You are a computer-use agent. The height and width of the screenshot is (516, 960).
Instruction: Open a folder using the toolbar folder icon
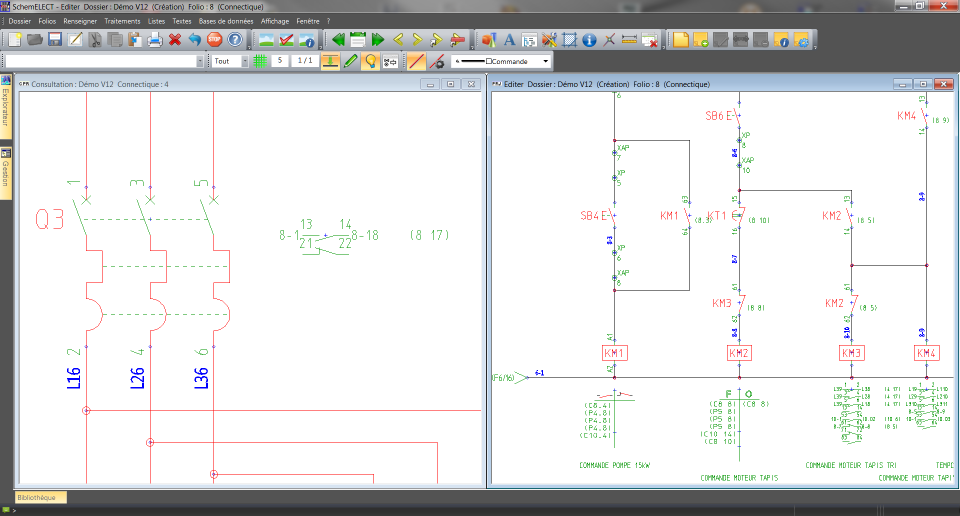35,40
